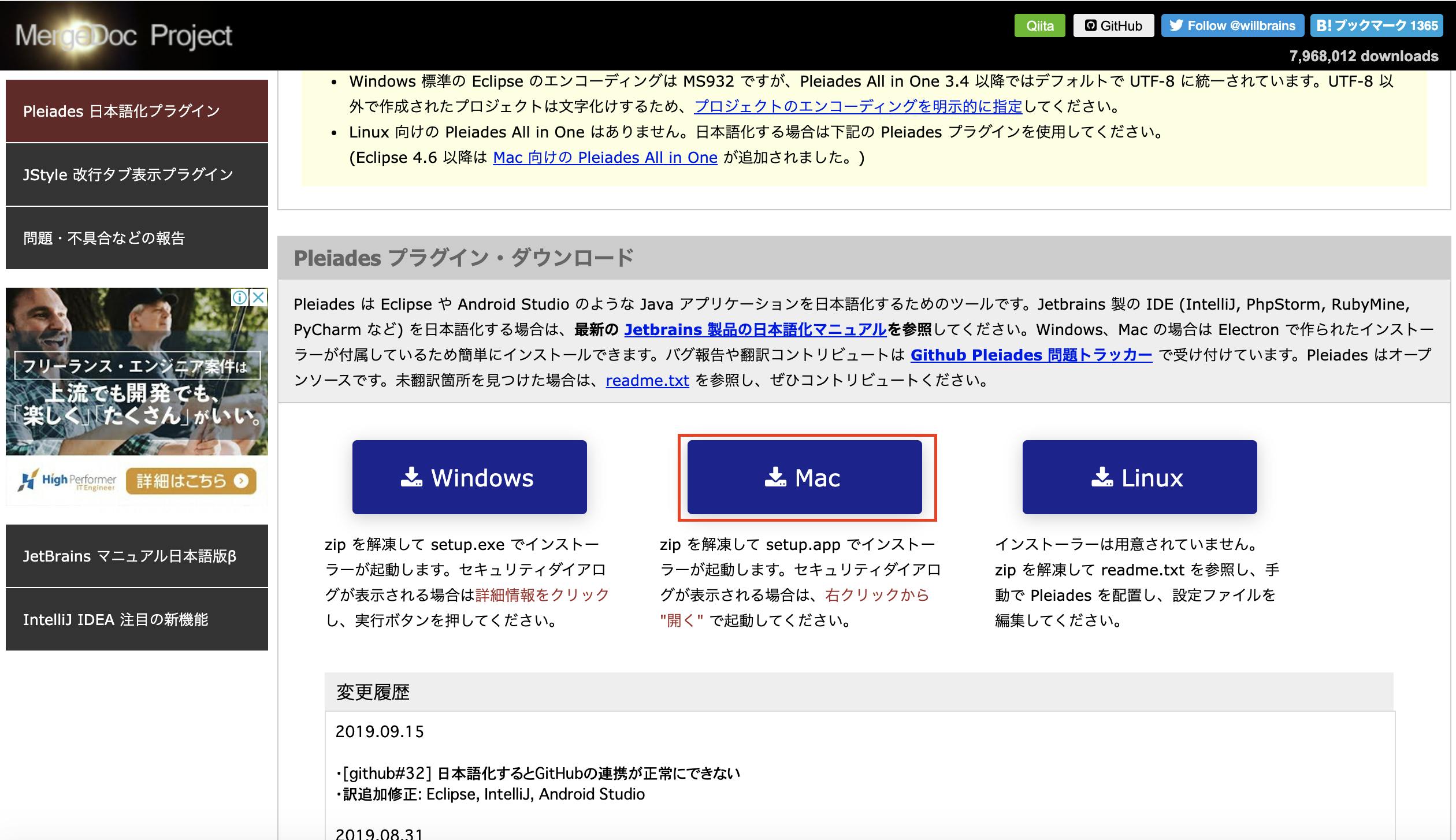Screen dimensions: 1456x840
Task: Open the Qiita page via the green button
Action: (x=1039, y=25)
